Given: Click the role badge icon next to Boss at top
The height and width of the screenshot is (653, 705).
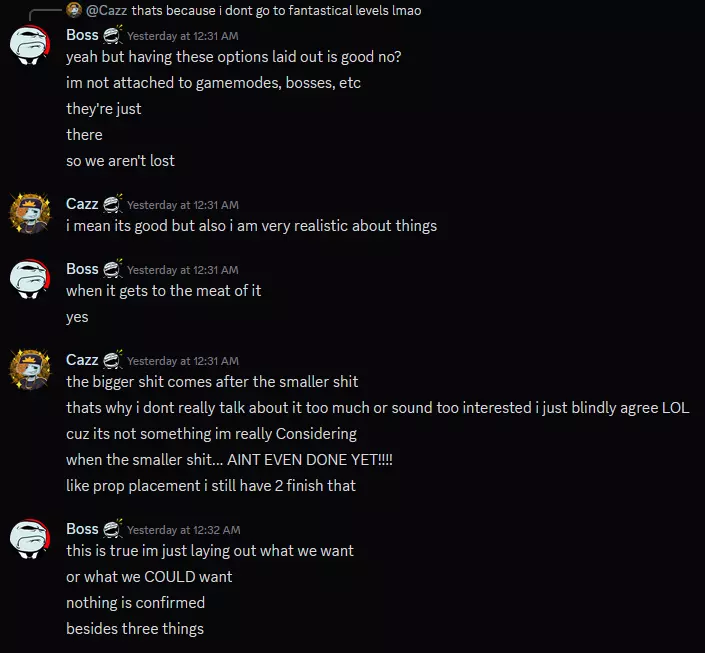Looking at the screenshot, I should pos(112,35).
